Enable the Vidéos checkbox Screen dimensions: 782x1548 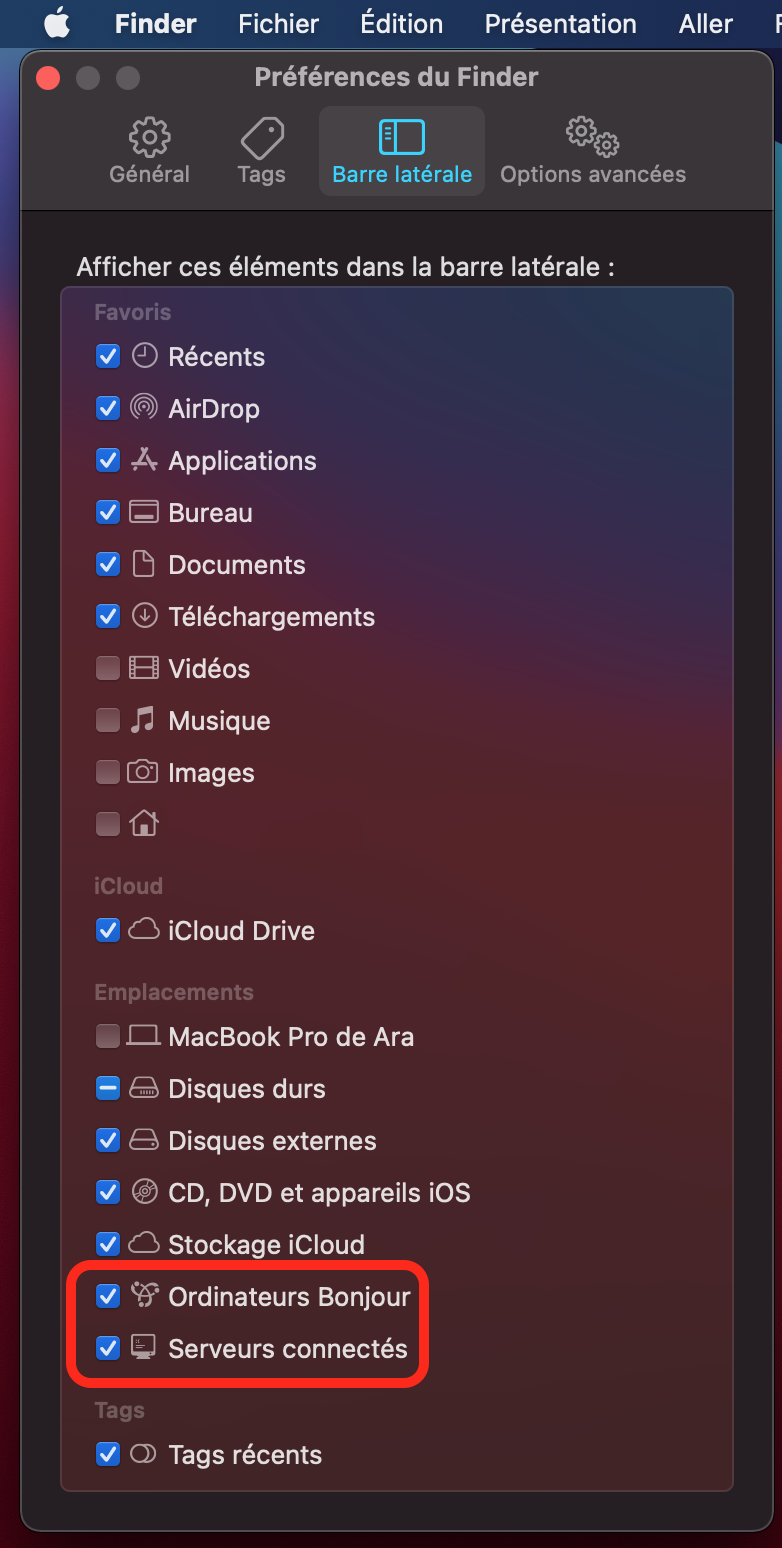pos(108,668)
